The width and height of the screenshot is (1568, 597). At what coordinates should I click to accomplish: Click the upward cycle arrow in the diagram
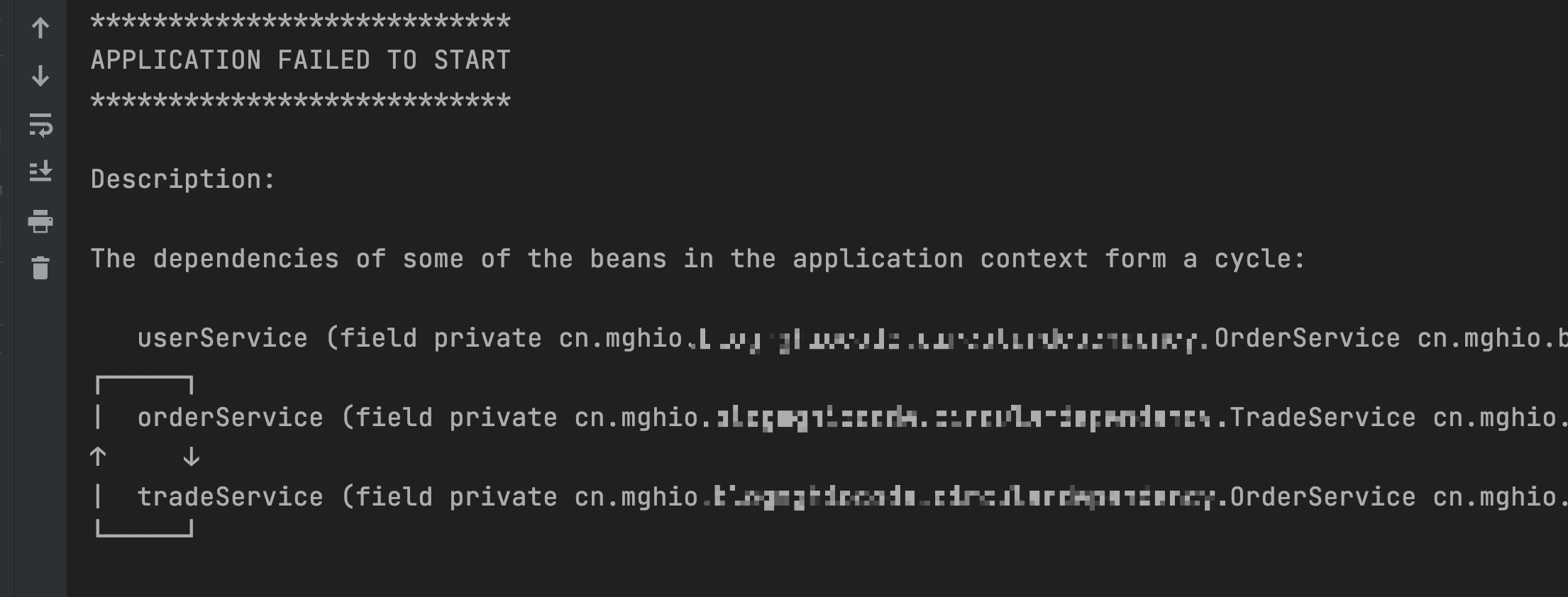click(x=99, y=457)
